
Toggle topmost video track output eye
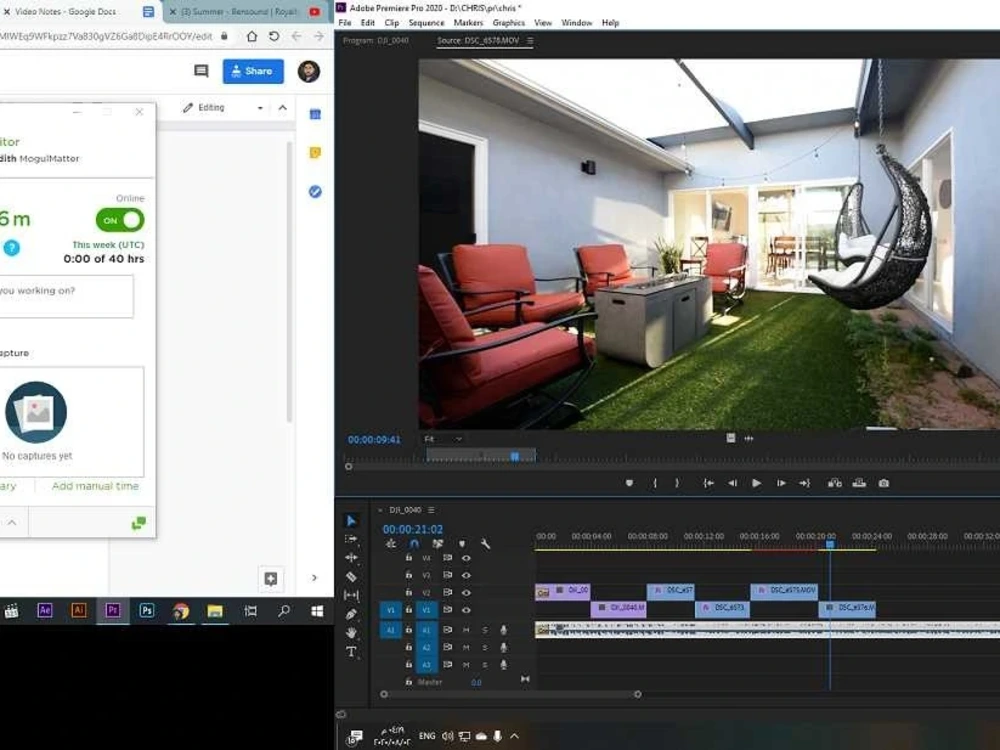pyautogui.click(x=466, y=558)
